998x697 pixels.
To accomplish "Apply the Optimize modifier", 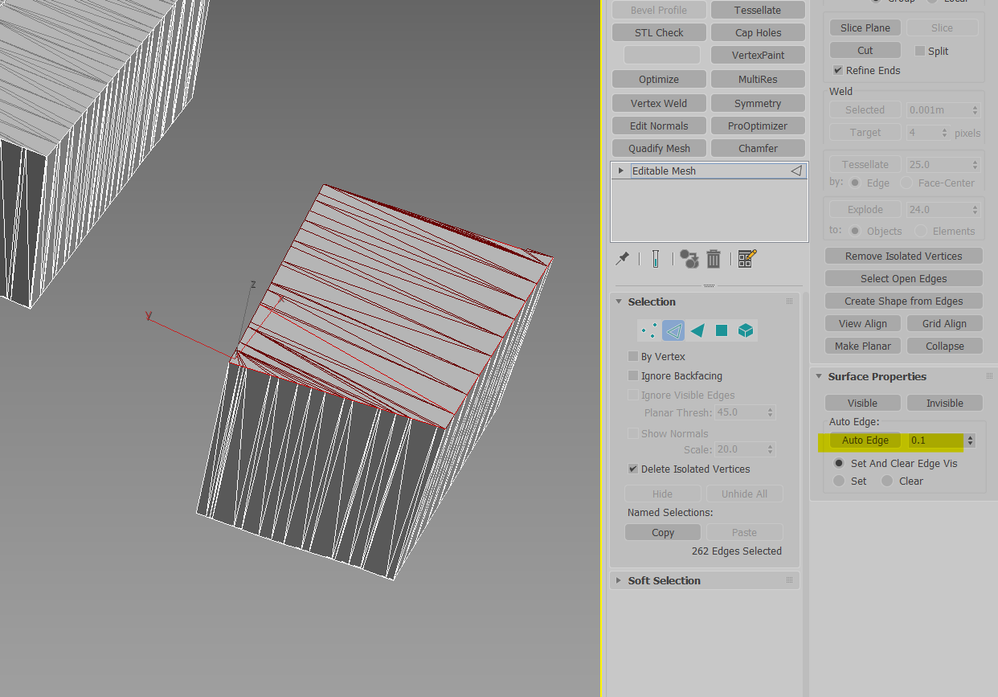I will (x=659, y=79).
